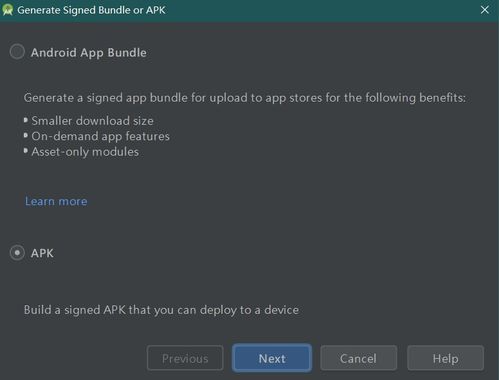Close the Generate Signed Bundle dialog
This screenshot has height=380, width=499.
coord(485,10)
